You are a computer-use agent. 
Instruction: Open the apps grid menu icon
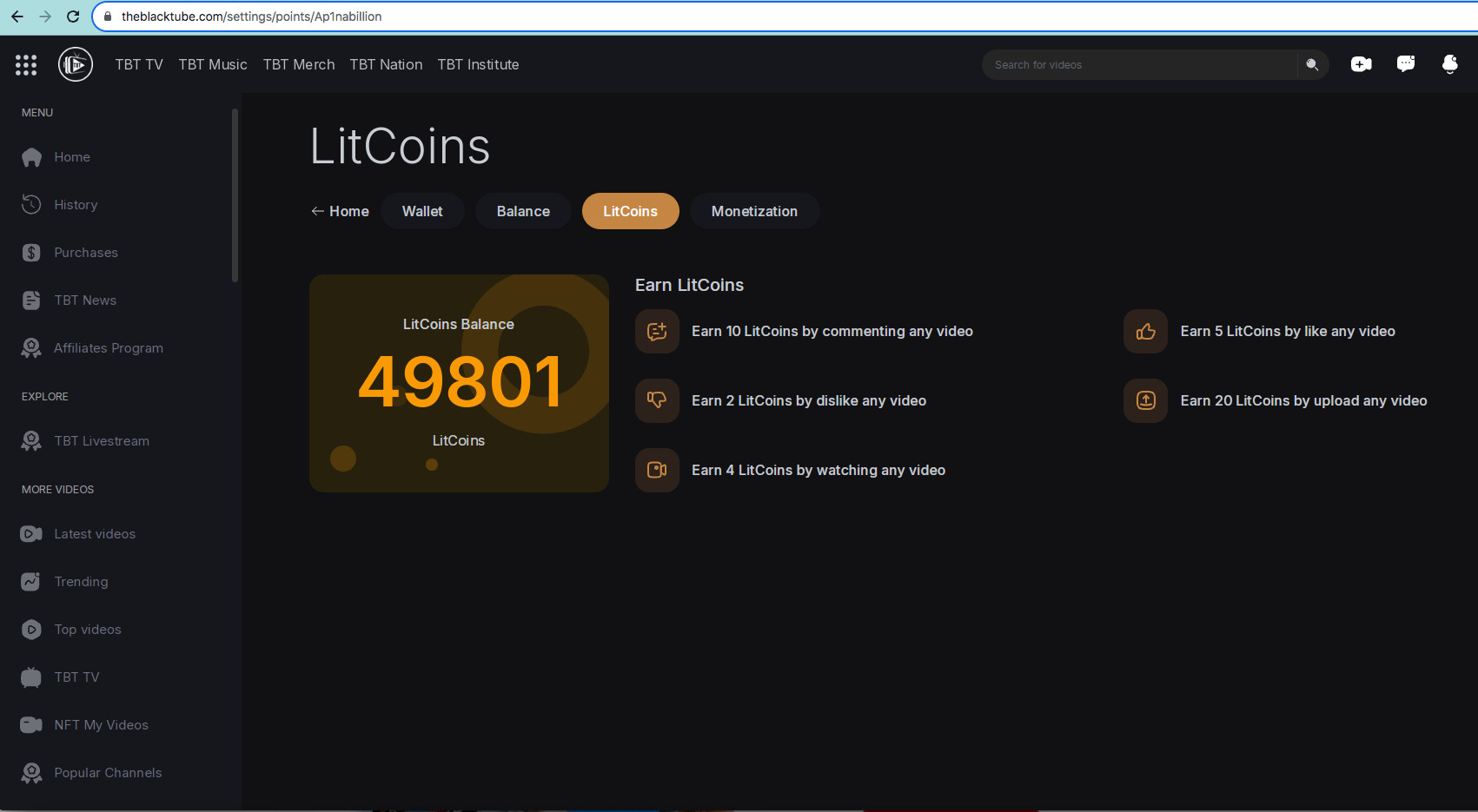pos(26,64)
